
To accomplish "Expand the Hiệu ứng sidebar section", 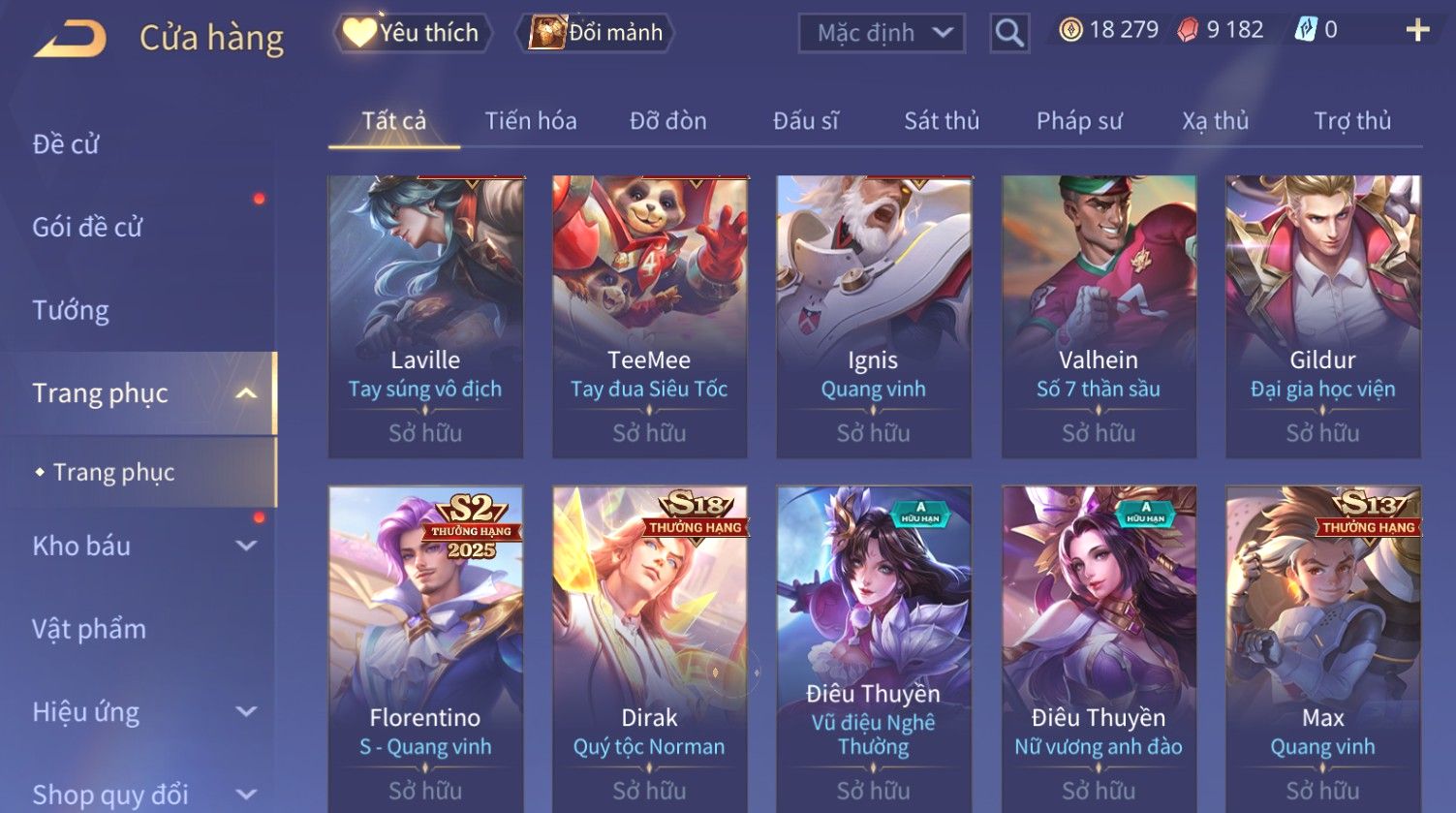I will 246,712.
